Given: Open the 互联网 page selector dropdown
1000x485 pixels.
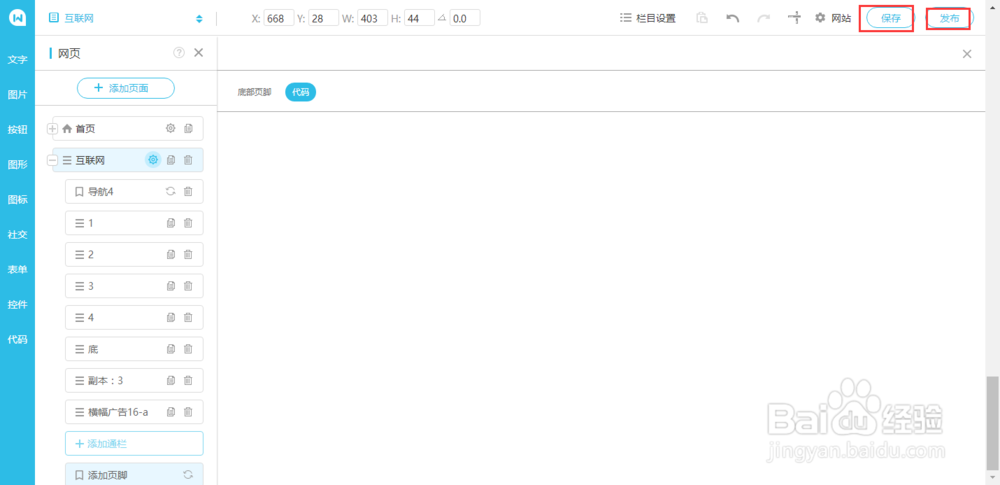Looking at the screenshot, I should [x=126, y=19].
